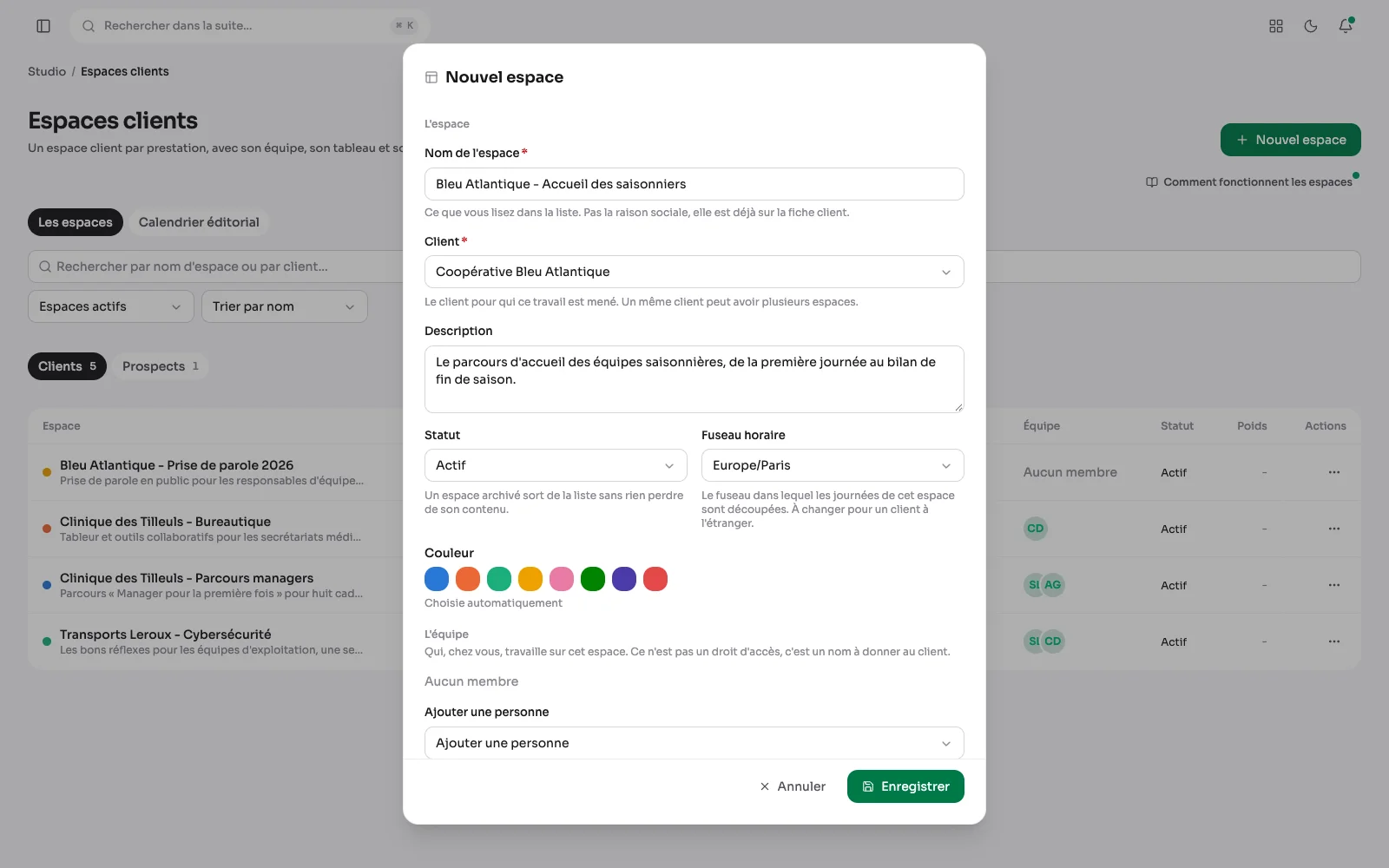Open the notifications bell
Viewport: 1389px width, 868px height.
pyautogui.click(x=1346, y=26)
